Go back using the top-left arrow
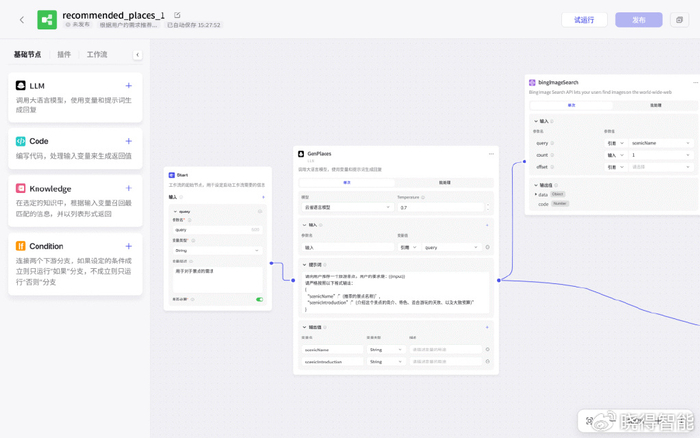Image resolution: width=700 pixels, height=438 pixels. coord(20,19)
